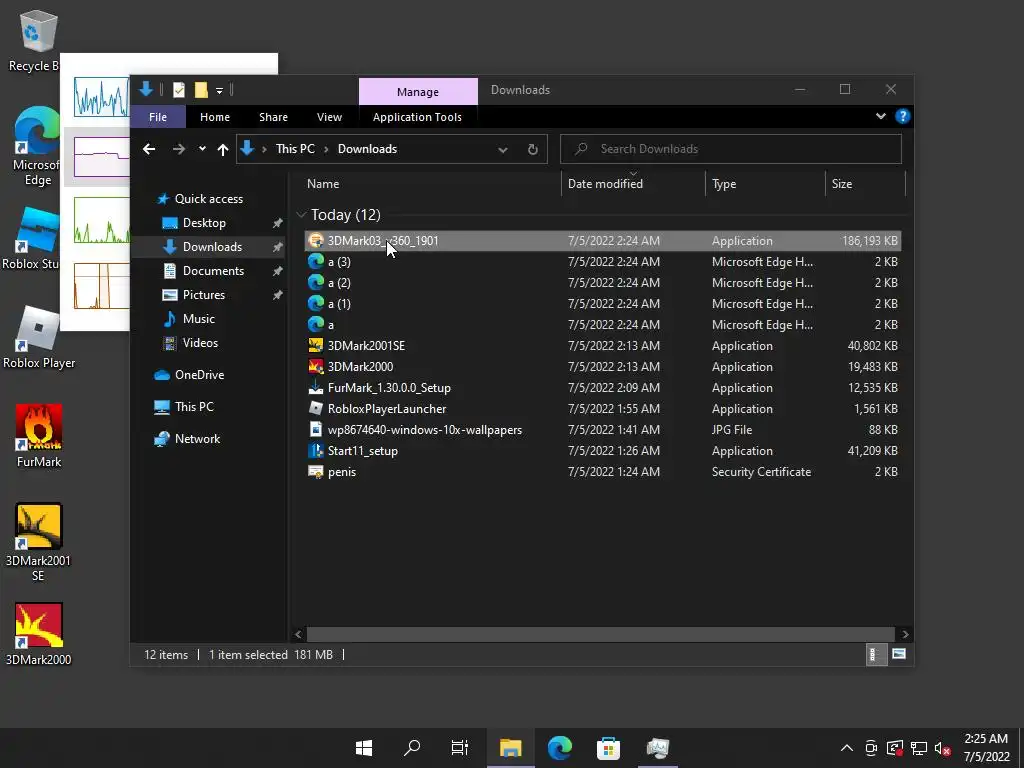Open Task View on the taskbar
Screen dimensions: 1024x768
click(460, 748)
